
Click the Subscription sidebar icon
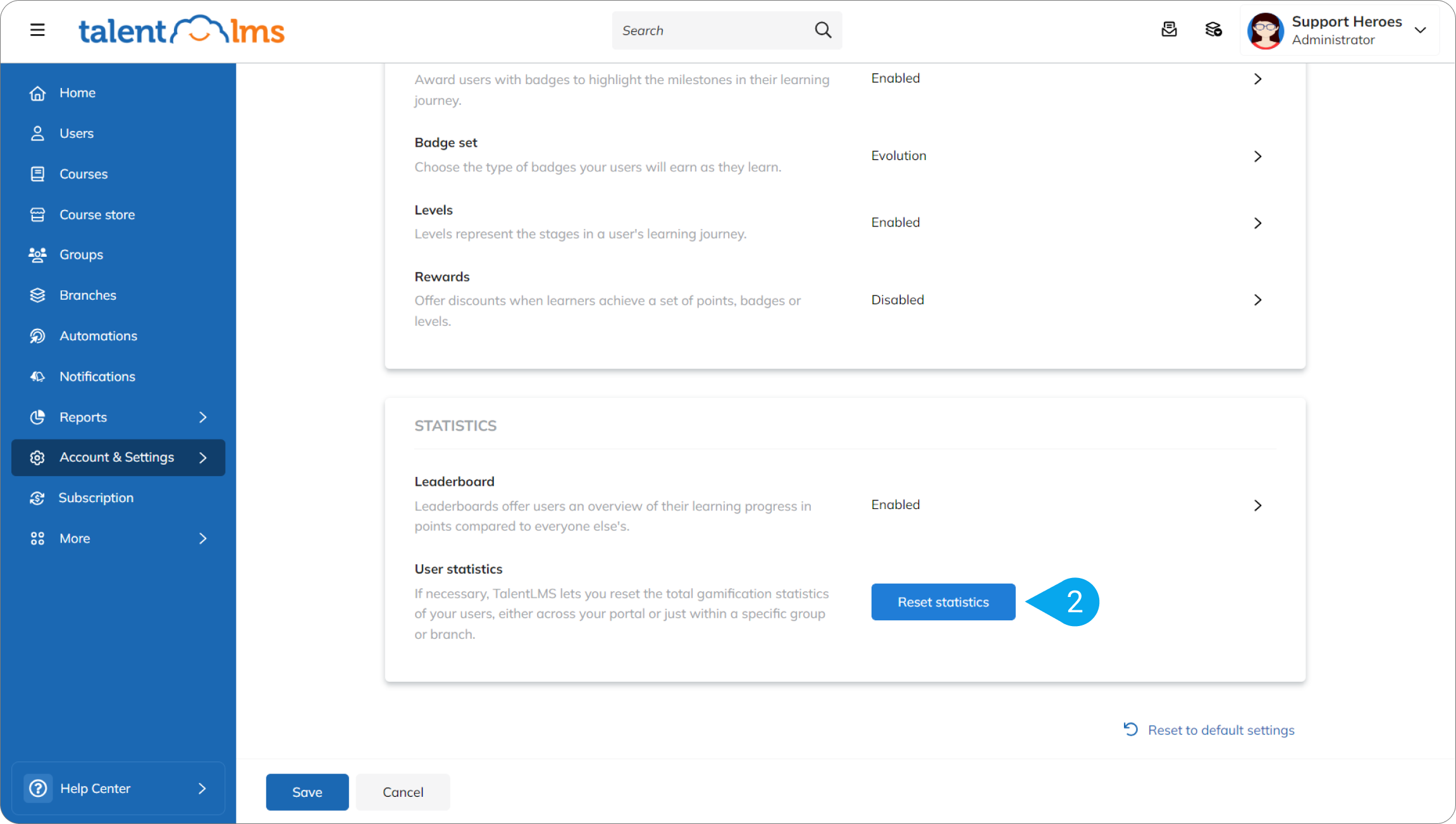coord(37,498)
